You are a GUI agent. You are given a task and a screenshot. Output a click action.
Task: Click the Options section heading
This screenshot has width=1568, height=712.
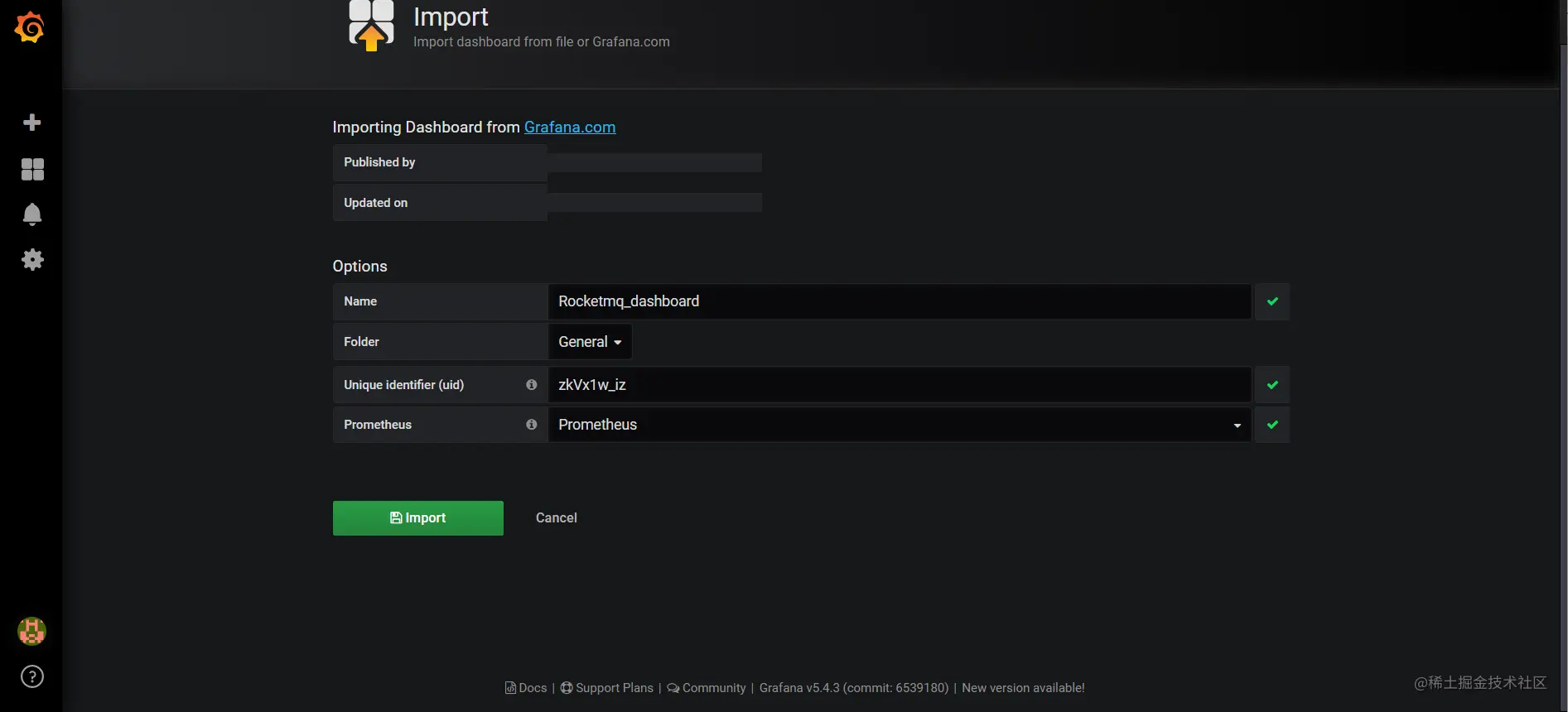(x=360, y=267)
